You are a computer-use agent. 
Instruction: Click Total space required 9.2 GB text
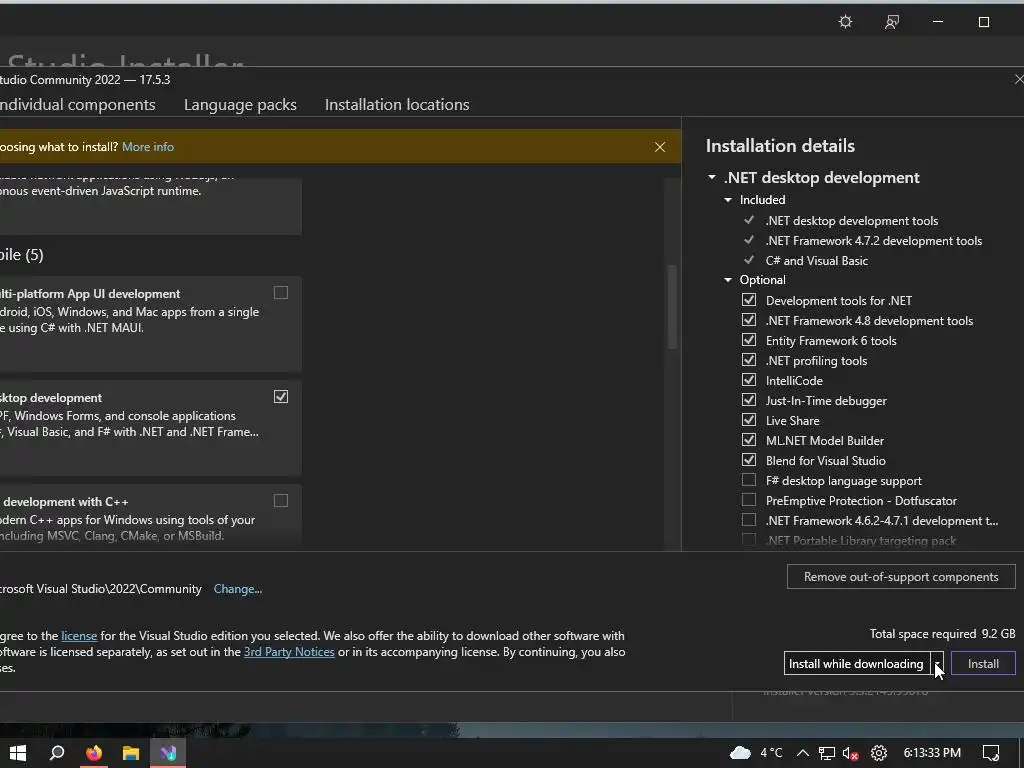tap(942, 633)
